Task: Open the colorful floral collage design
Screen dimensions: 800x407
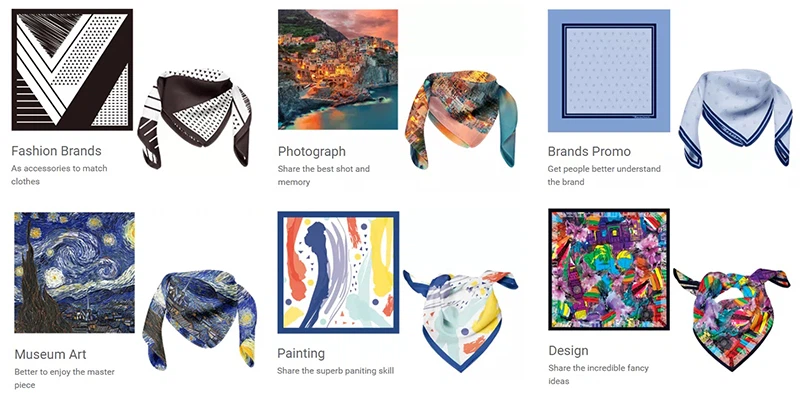Action: (609, 269)
